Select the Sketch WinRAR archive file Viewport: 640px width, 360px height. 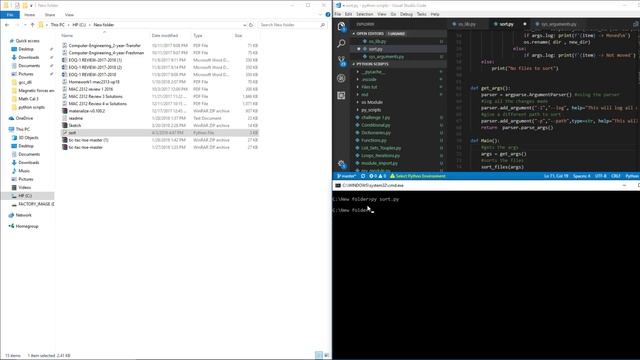[x=75, y=125]
